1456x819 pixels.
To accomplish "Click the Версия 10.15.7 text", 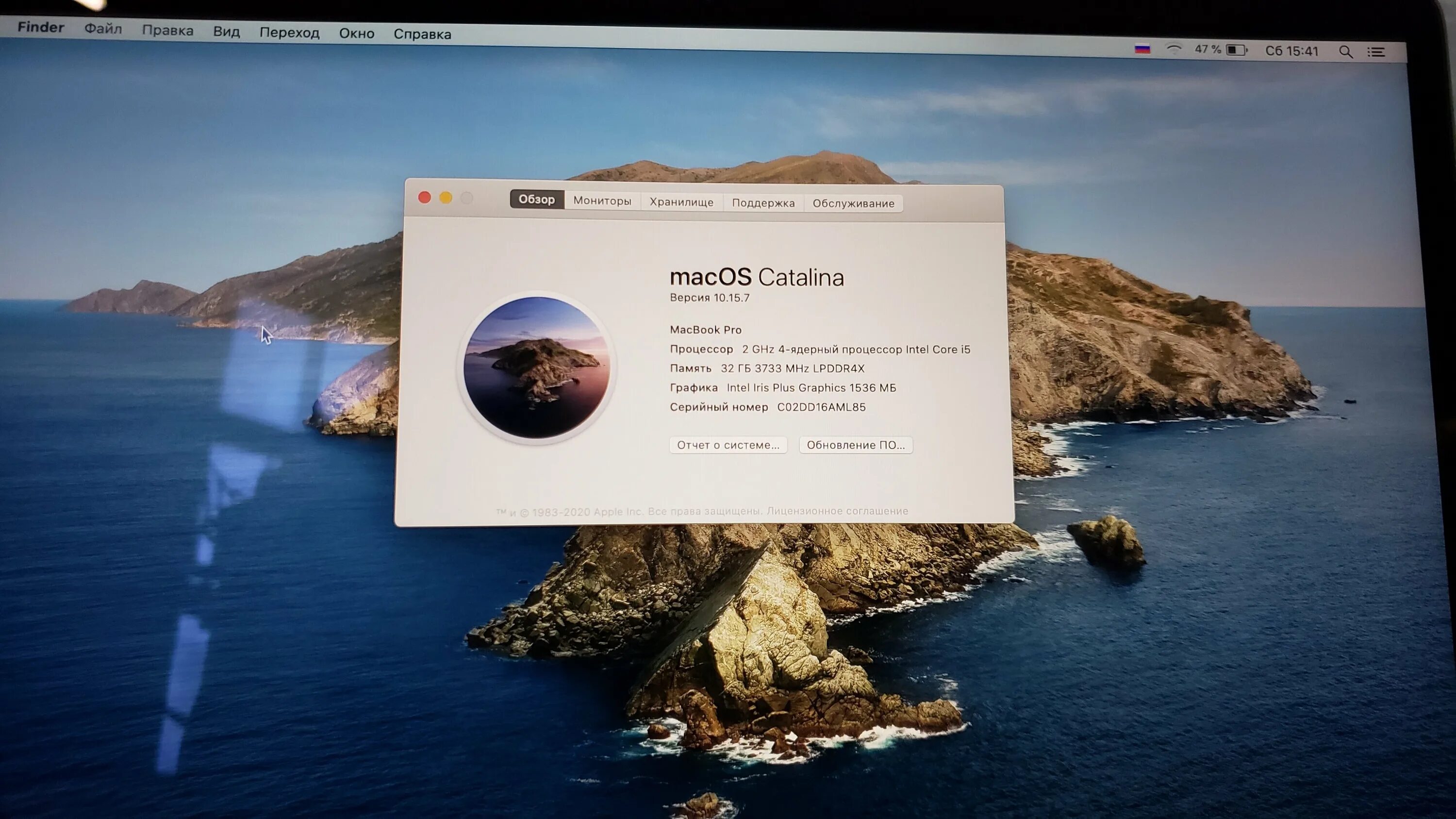I will (710, 298).
